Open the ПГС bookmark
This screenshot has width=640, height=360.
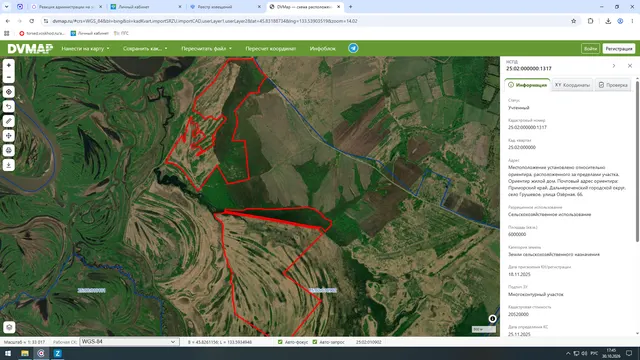tap(121, 33)
